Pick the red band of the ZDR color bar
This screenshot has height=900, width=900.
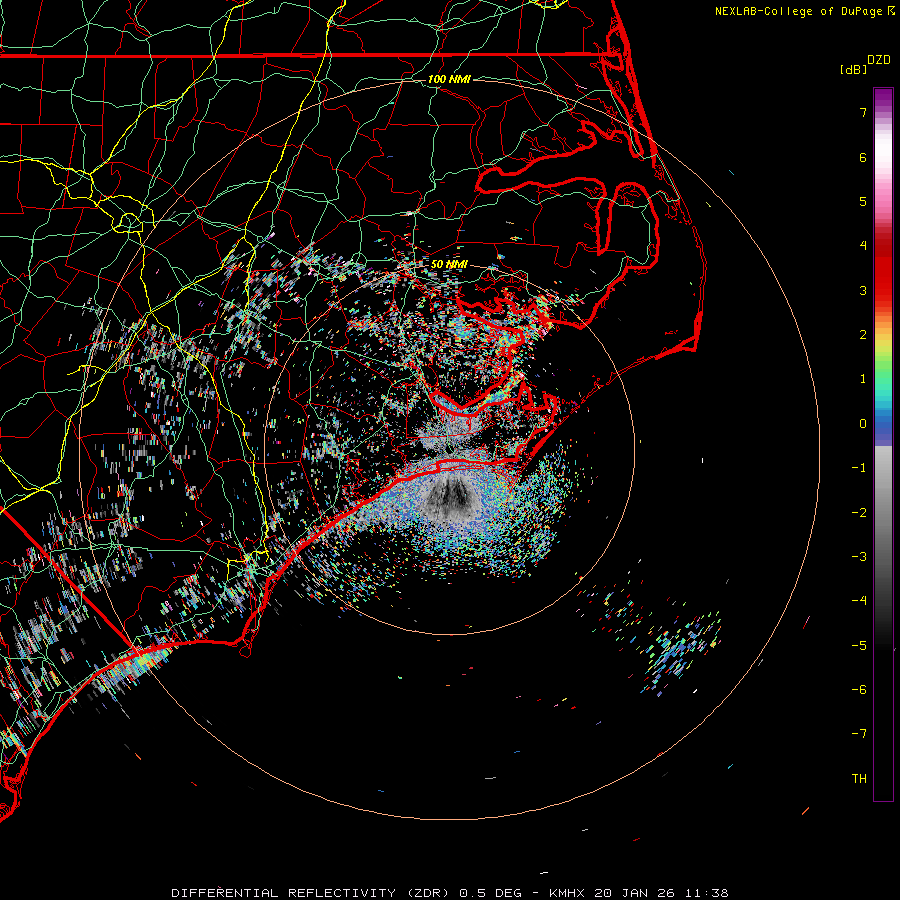click(883, 270)
